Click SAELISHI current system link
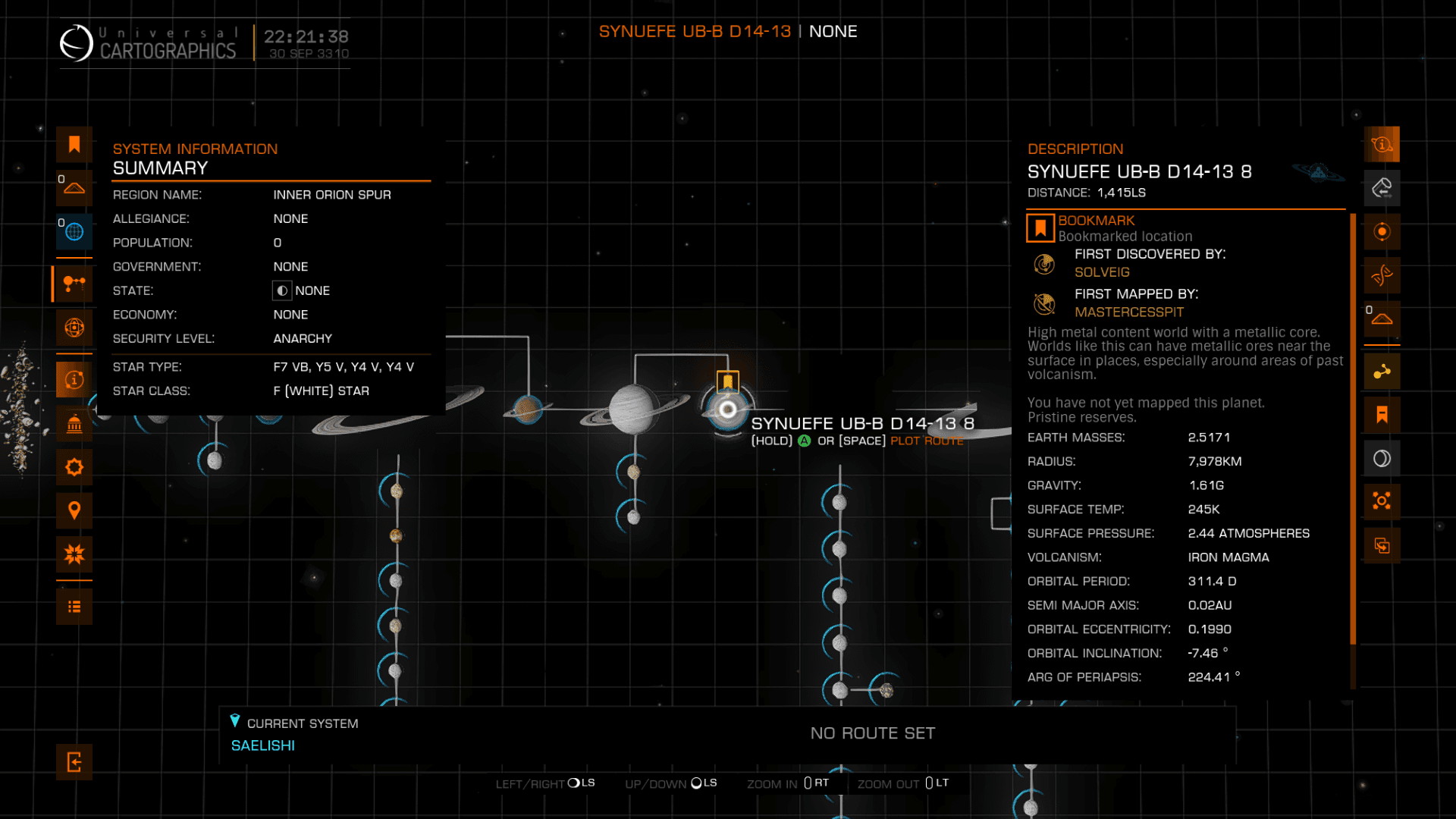This screenshot has width=1456, height=819. pos(263,745)
